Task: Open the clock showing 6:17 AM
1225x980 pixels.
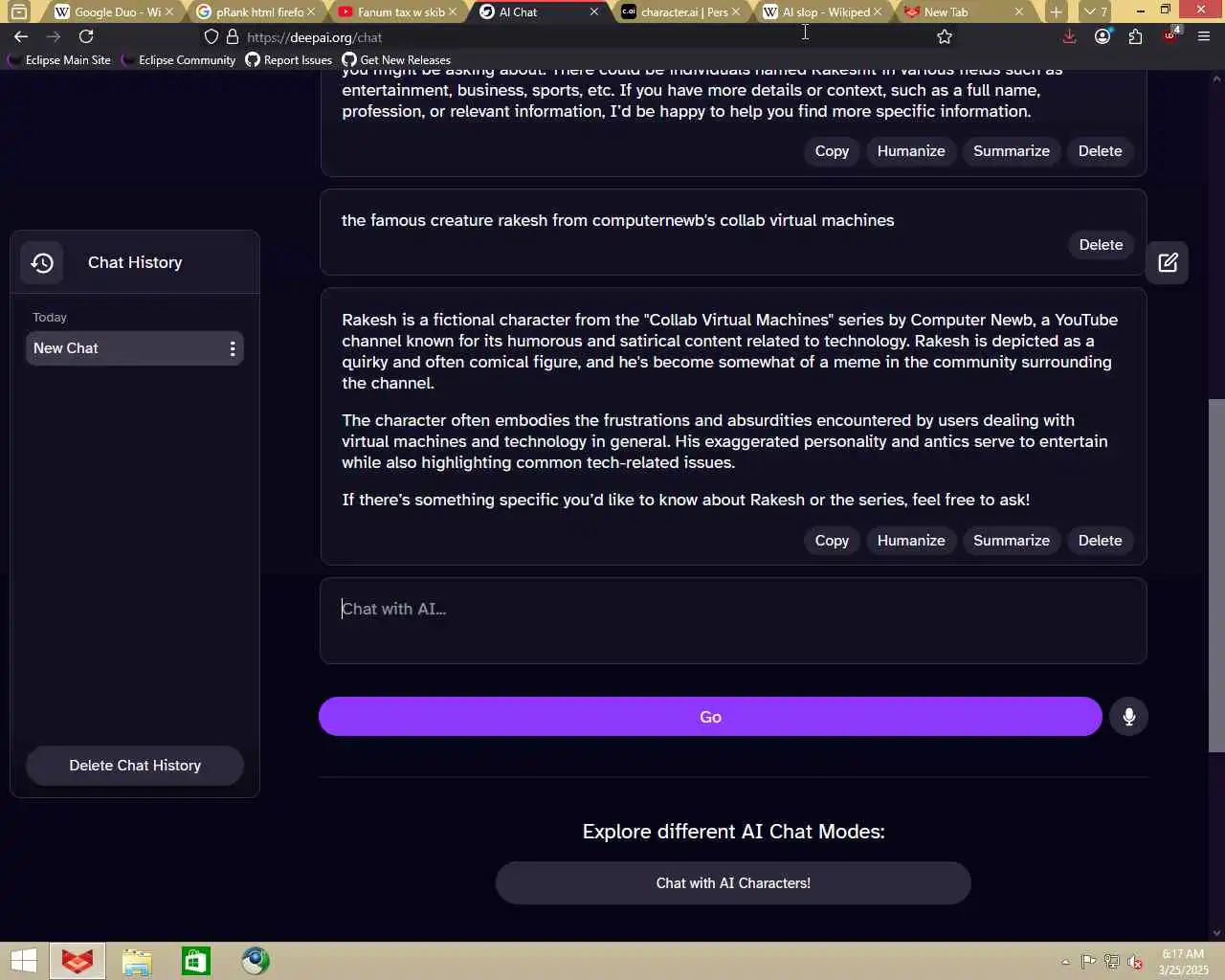Action: click(x=1183, y=962)
